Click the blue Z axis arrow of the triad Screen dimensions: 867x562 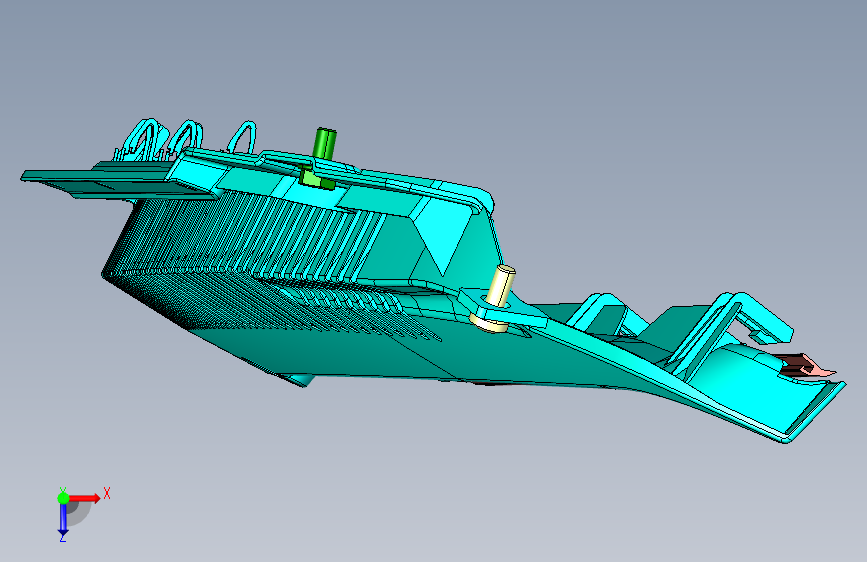[63, 520]
